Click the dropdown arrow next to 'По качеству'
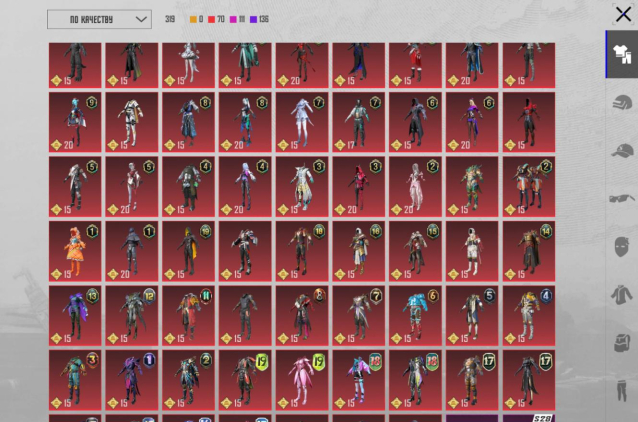638x422 pixels. click(139, 19)
